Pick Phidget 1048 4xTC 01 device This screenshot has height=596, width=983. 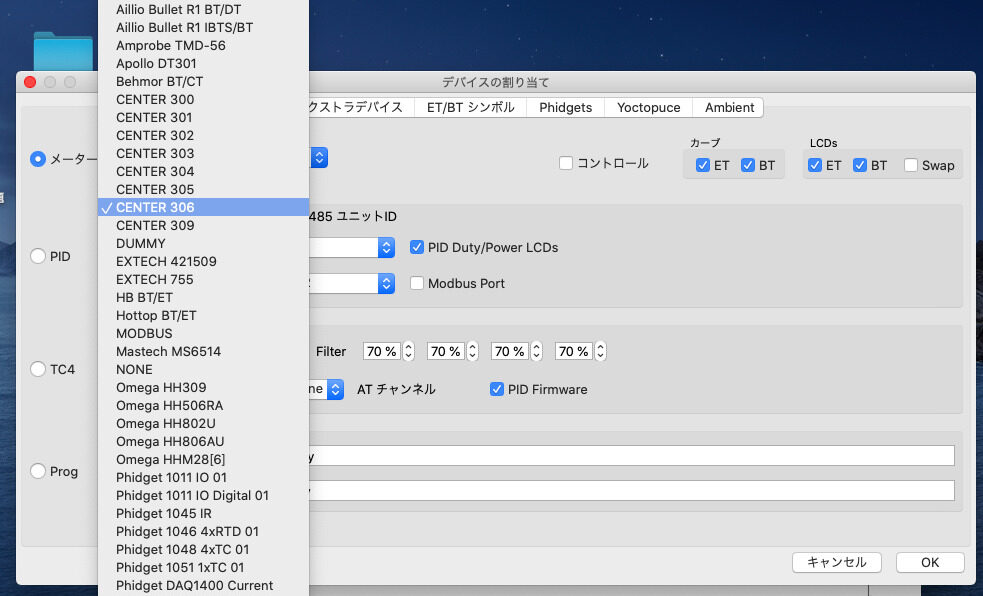[182, 549]
